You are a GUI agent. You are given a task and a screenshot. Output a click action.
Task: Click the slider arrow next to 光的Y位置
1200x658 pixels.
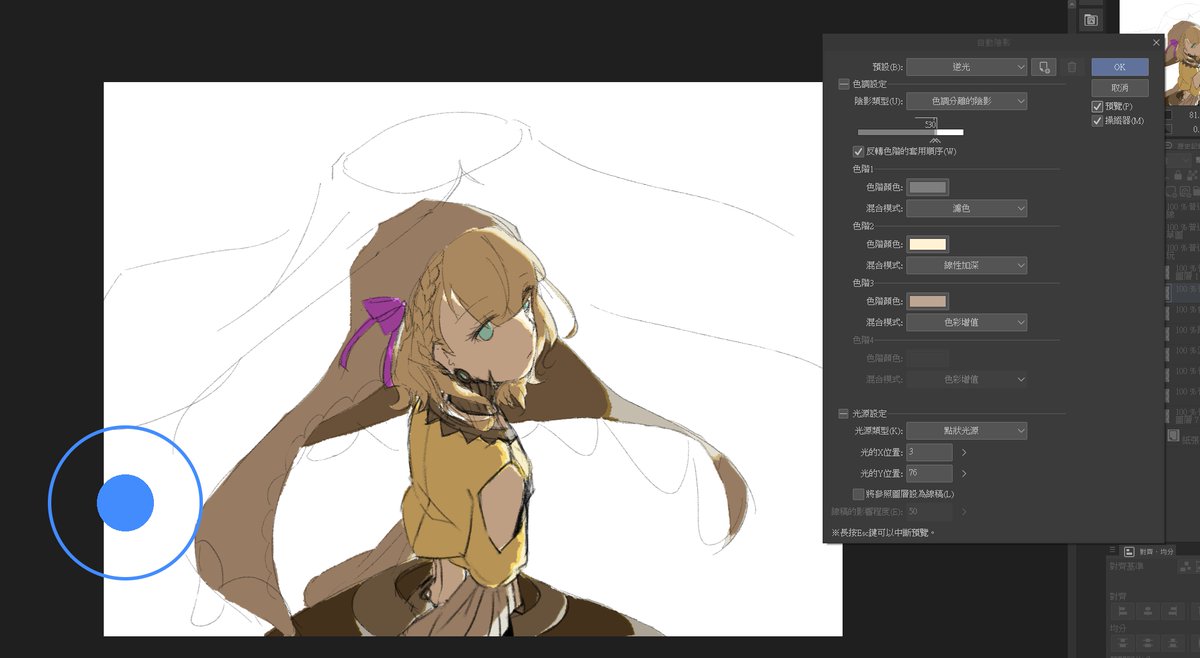pos(964,473)
